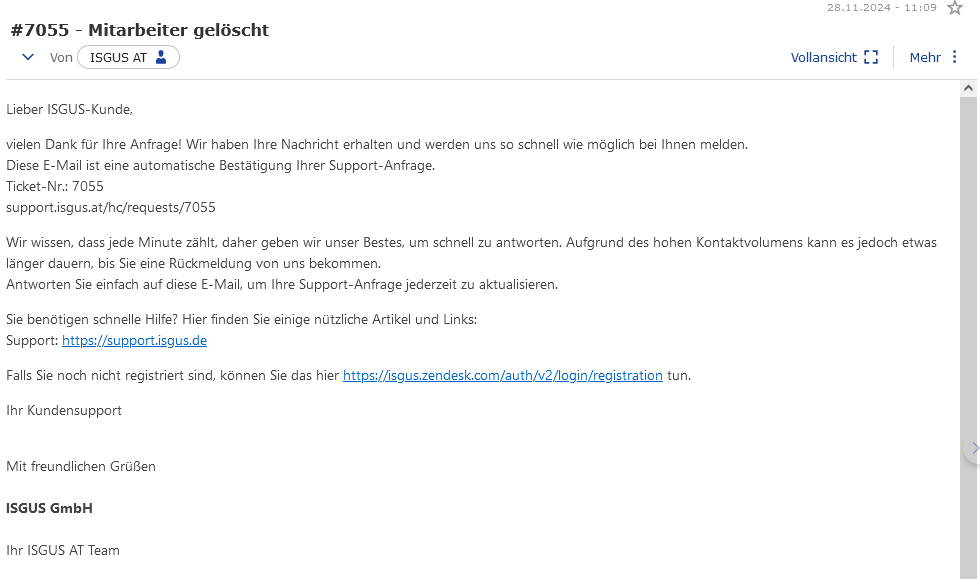Click the Ticket-Nr.: 7055 line
Screen dimensions: 980x579
point(55,186)
